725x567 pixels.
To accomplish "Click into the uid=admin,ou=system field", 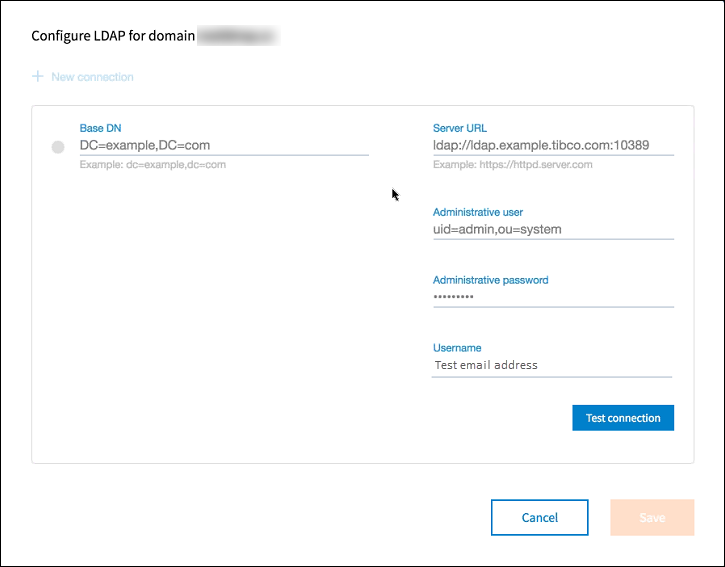I will point(553,229).
